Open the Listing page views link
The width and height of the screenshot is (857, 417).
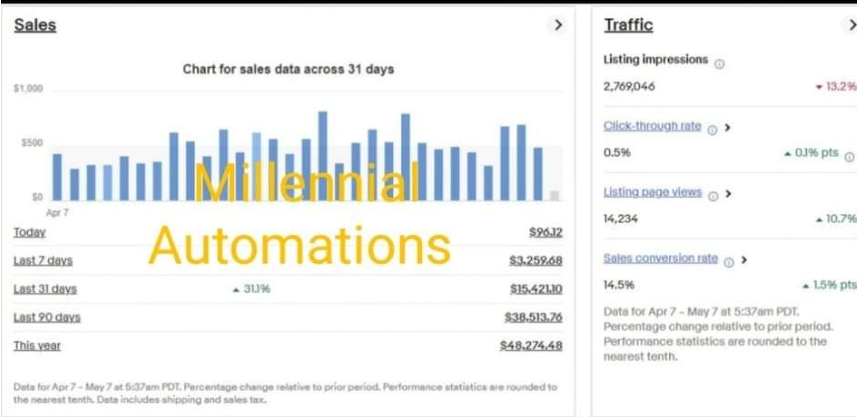pyautogui.click(x=653, y=192)
